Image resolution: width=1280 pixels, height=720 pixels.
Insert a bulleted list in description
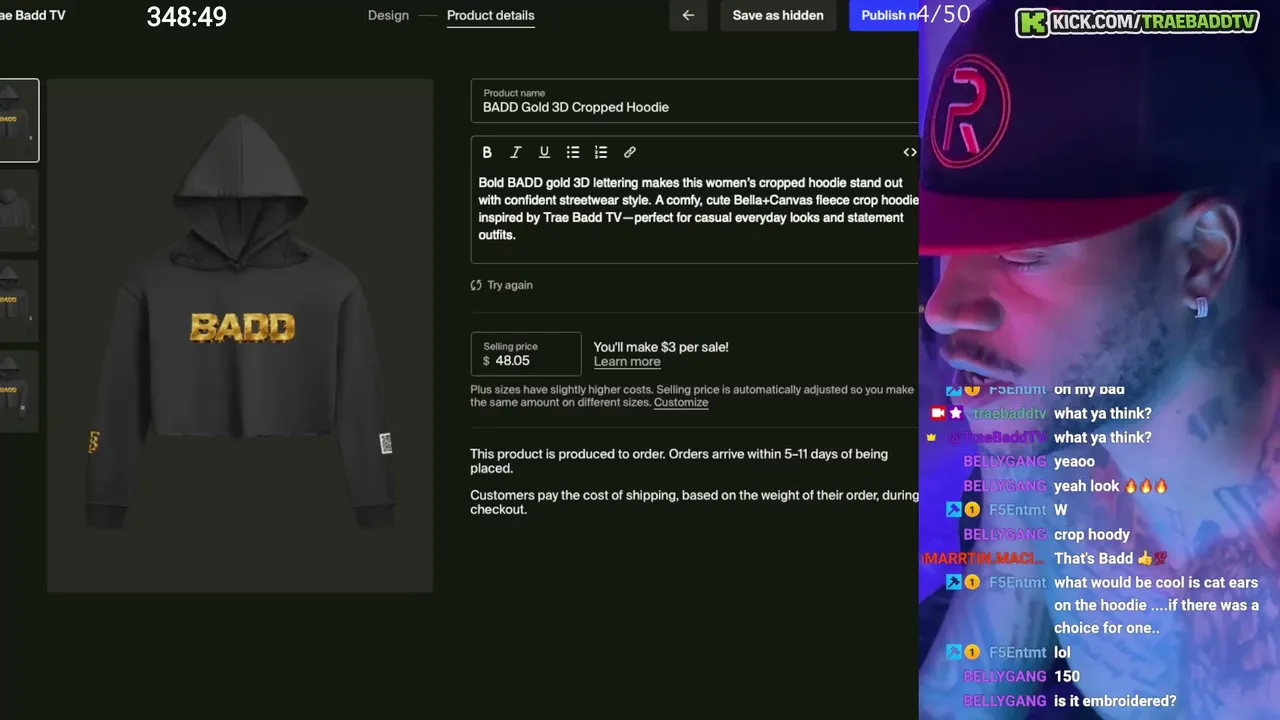573,152
